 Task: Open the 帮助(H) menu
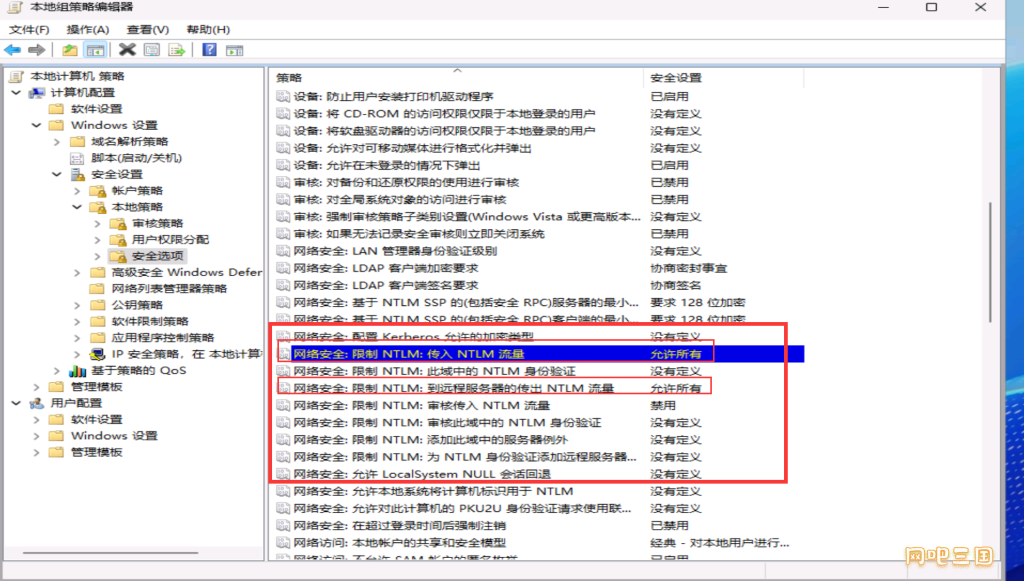208,29
